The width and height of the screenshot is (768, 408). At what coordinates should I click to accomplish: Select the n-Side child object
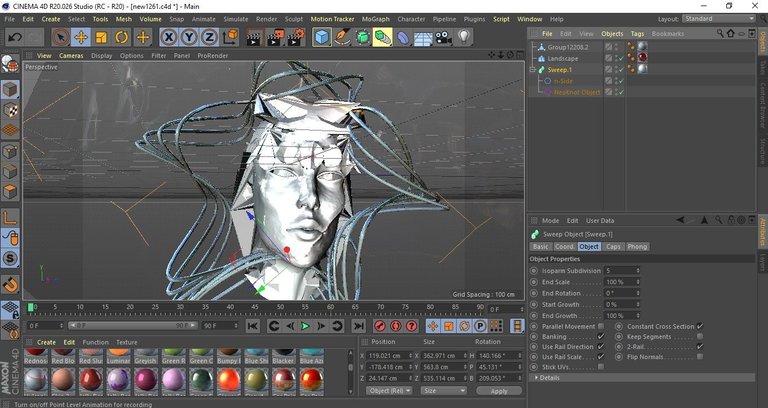(x=563, y=81)
